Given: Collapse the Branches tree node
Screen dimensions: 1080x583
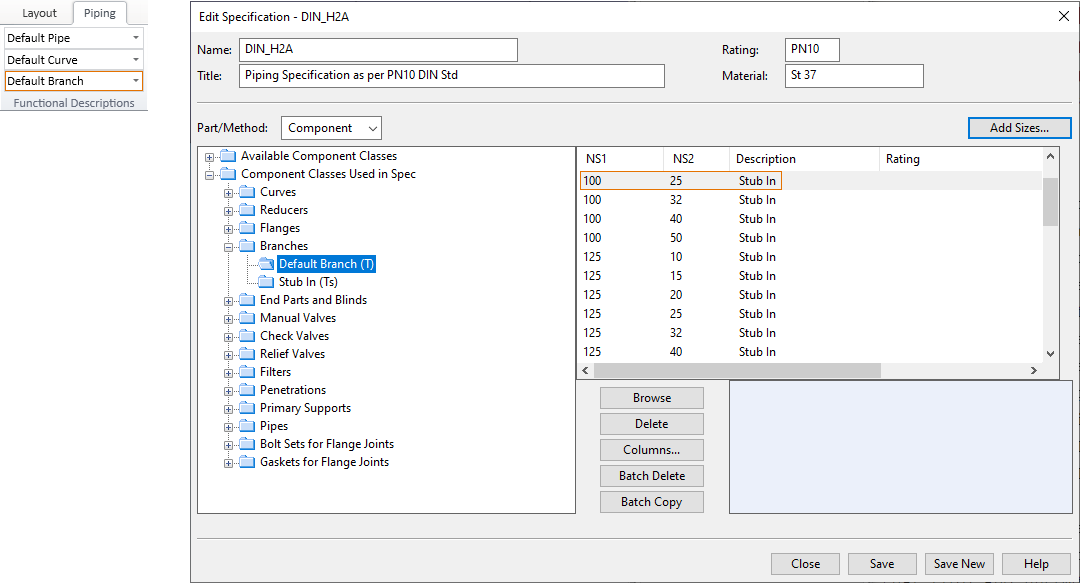Looking at the screenshot, I should click(x=229, y=247).
